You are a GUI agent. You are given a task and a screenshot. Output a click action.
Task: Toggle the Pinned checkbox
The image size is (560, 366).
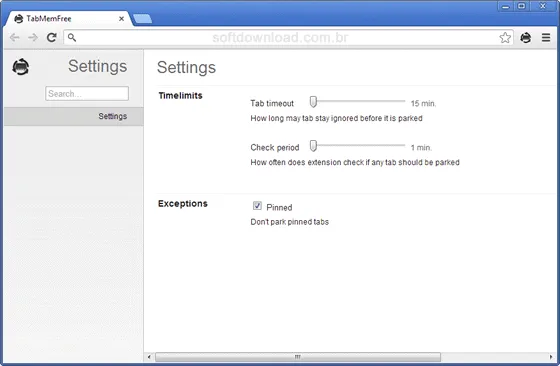pos(257,206)
